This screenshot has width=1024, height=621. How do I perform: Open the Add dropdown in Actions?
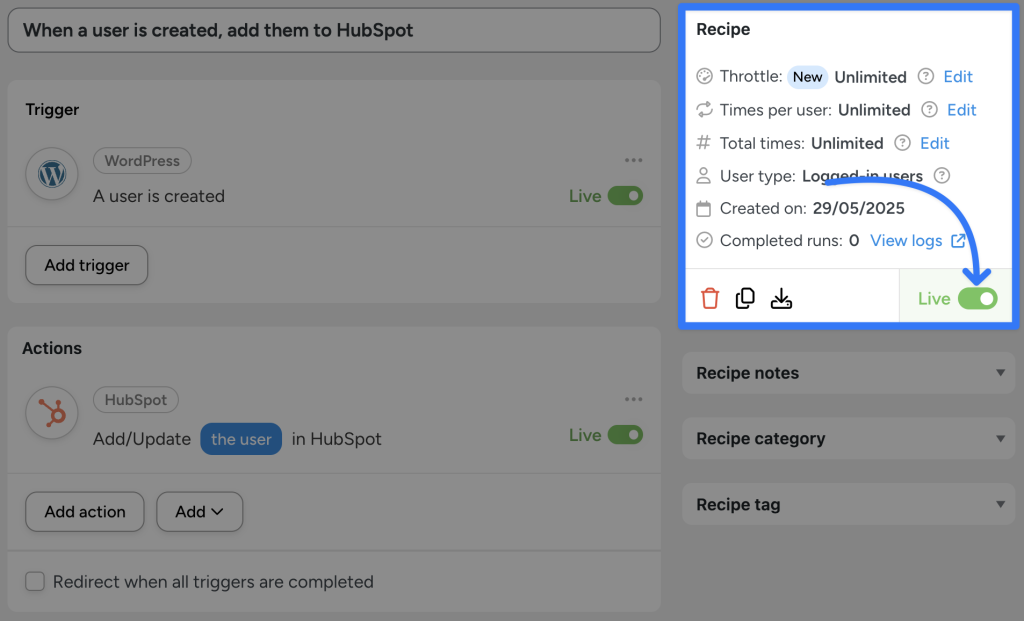point(199,511)
